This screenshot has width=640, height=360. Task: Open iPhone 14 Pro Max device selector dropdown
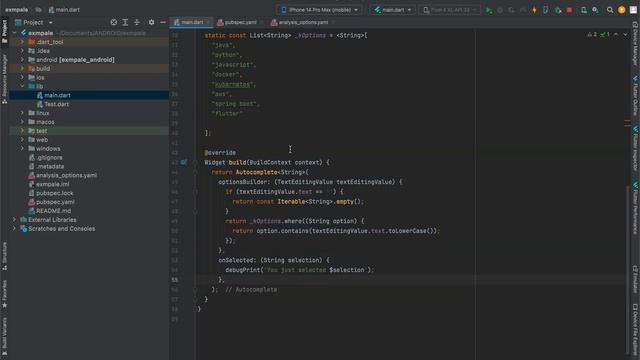[320, 10]
